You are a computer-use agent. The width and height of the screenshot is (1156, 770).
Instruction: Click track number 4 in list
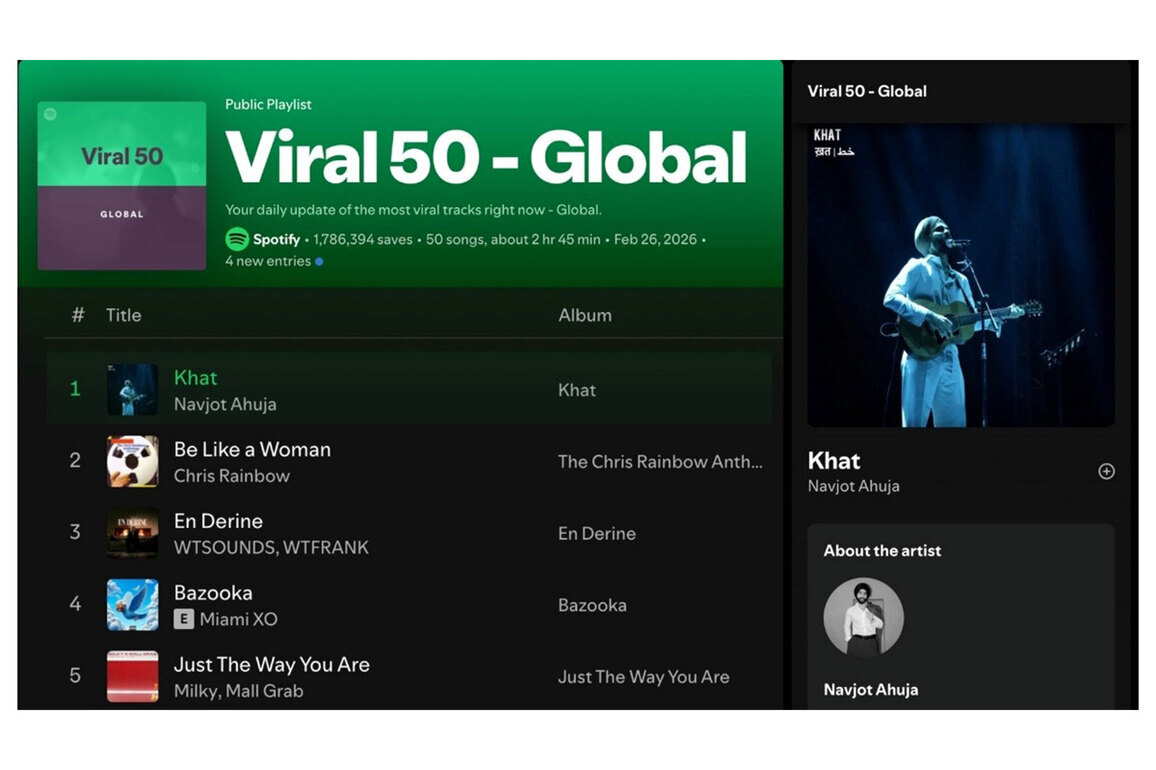pos(75,603)
